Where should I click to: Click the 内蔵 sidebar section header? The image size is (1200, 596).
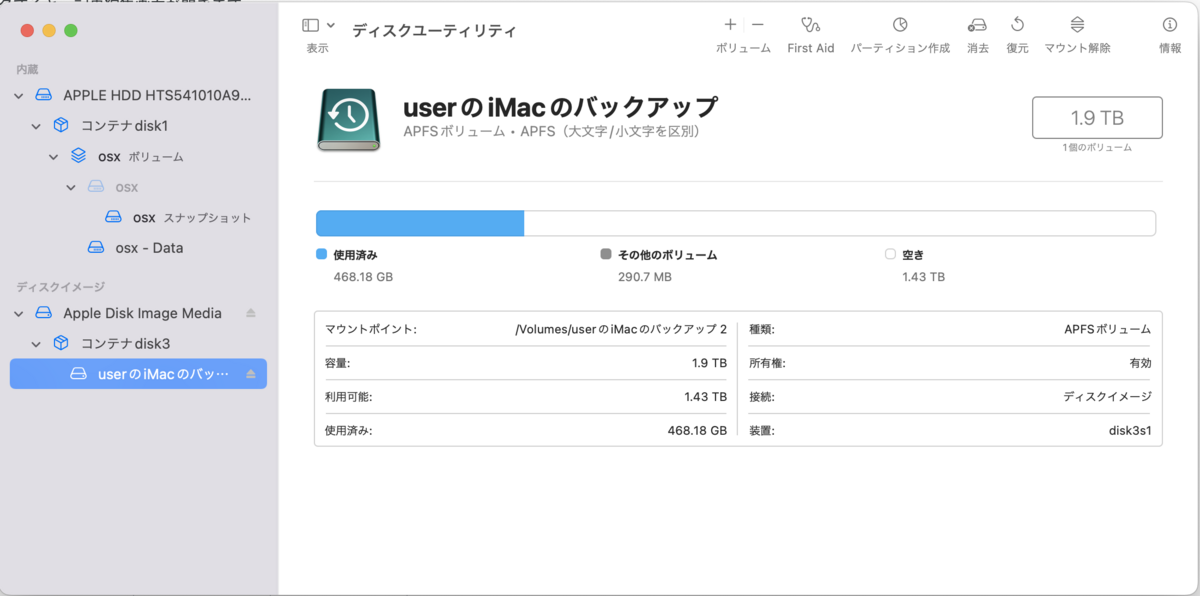coord(27,69)
